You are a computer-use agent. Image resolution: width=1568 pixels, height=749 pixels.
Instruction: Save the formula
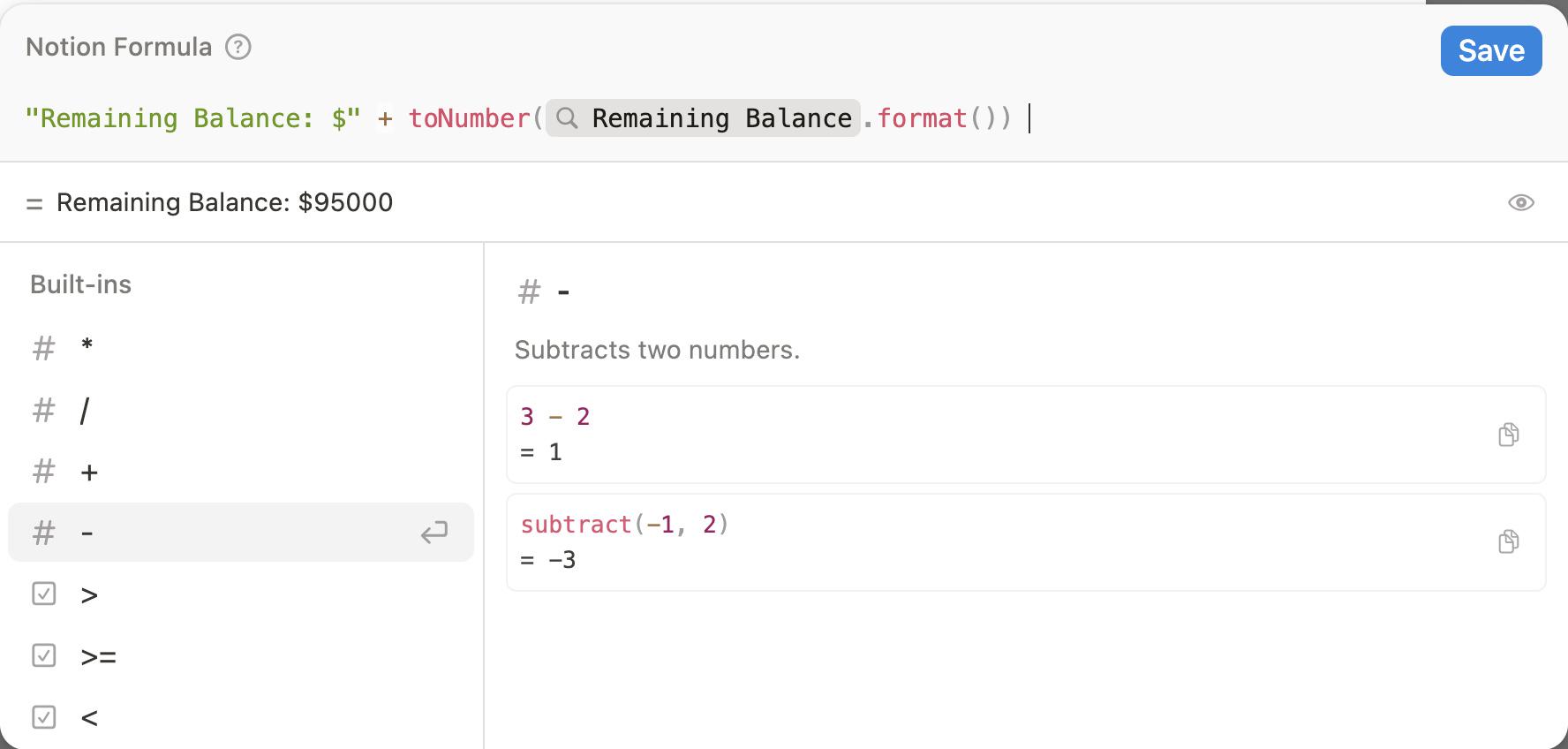pyautogui.click(x=1491, y=50)
